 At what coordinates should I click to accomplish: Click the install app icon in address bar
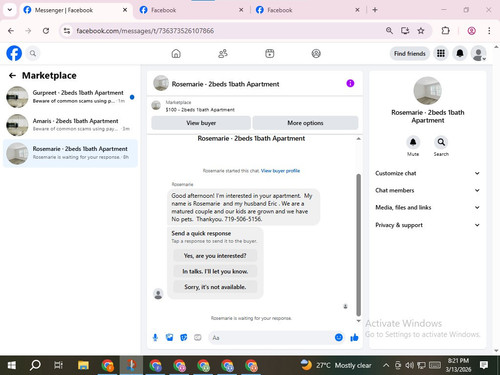(x=405, y=31)
